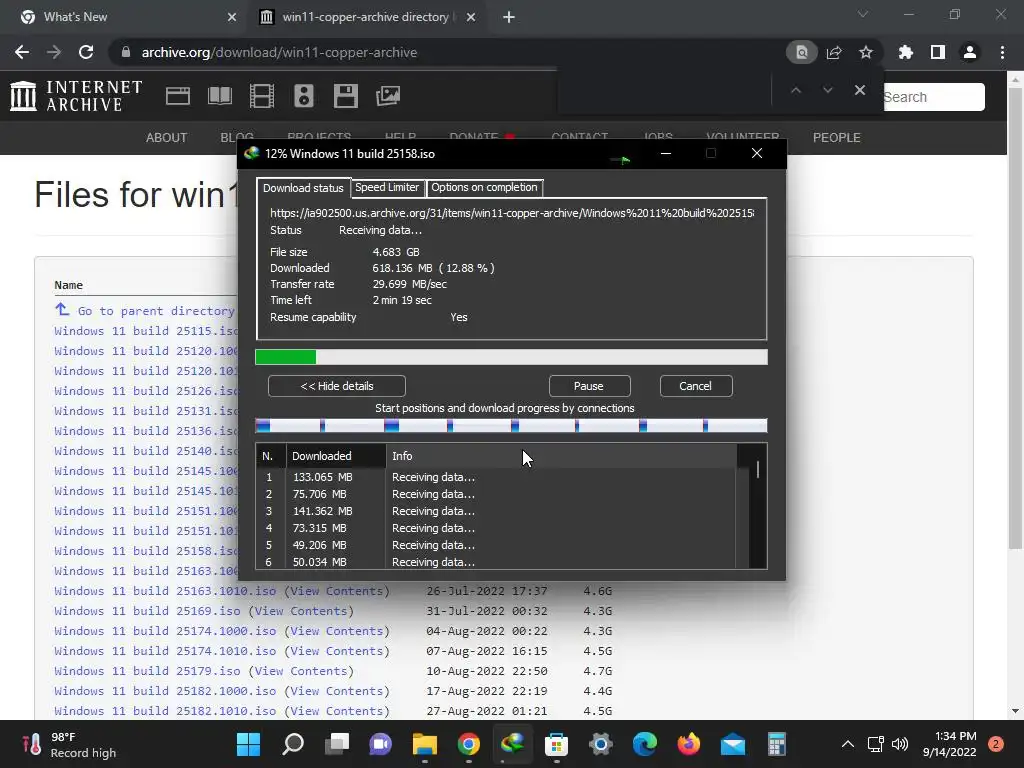Open the Settings gear from taskbar

tap(601, 744)
